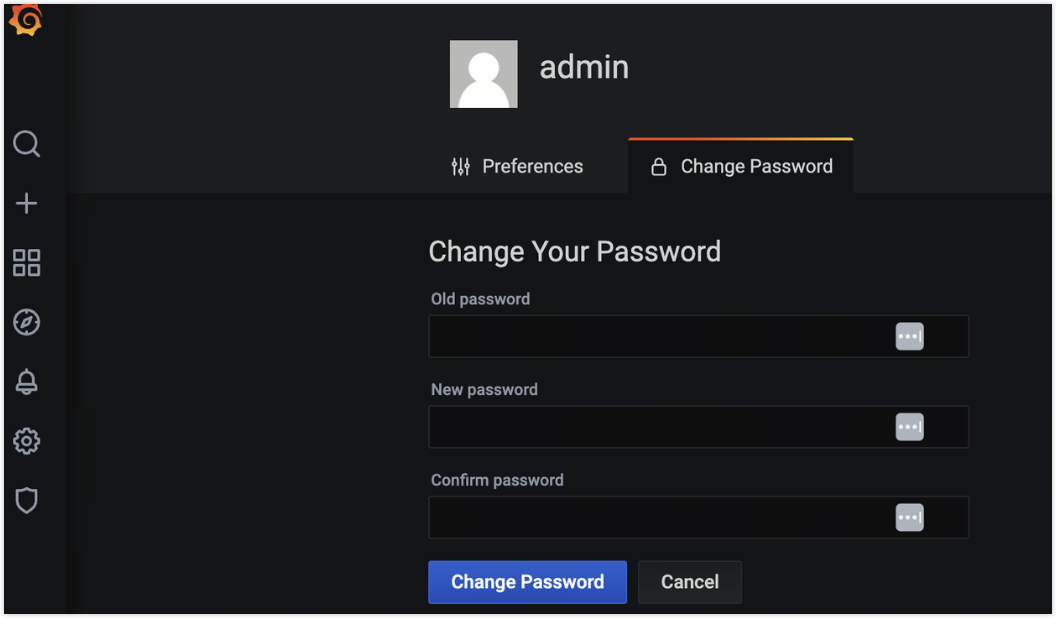Viewport: 1056px width, 618px height.
Task: Submit with the Change Password button
Action: click(x=527, y=582)
